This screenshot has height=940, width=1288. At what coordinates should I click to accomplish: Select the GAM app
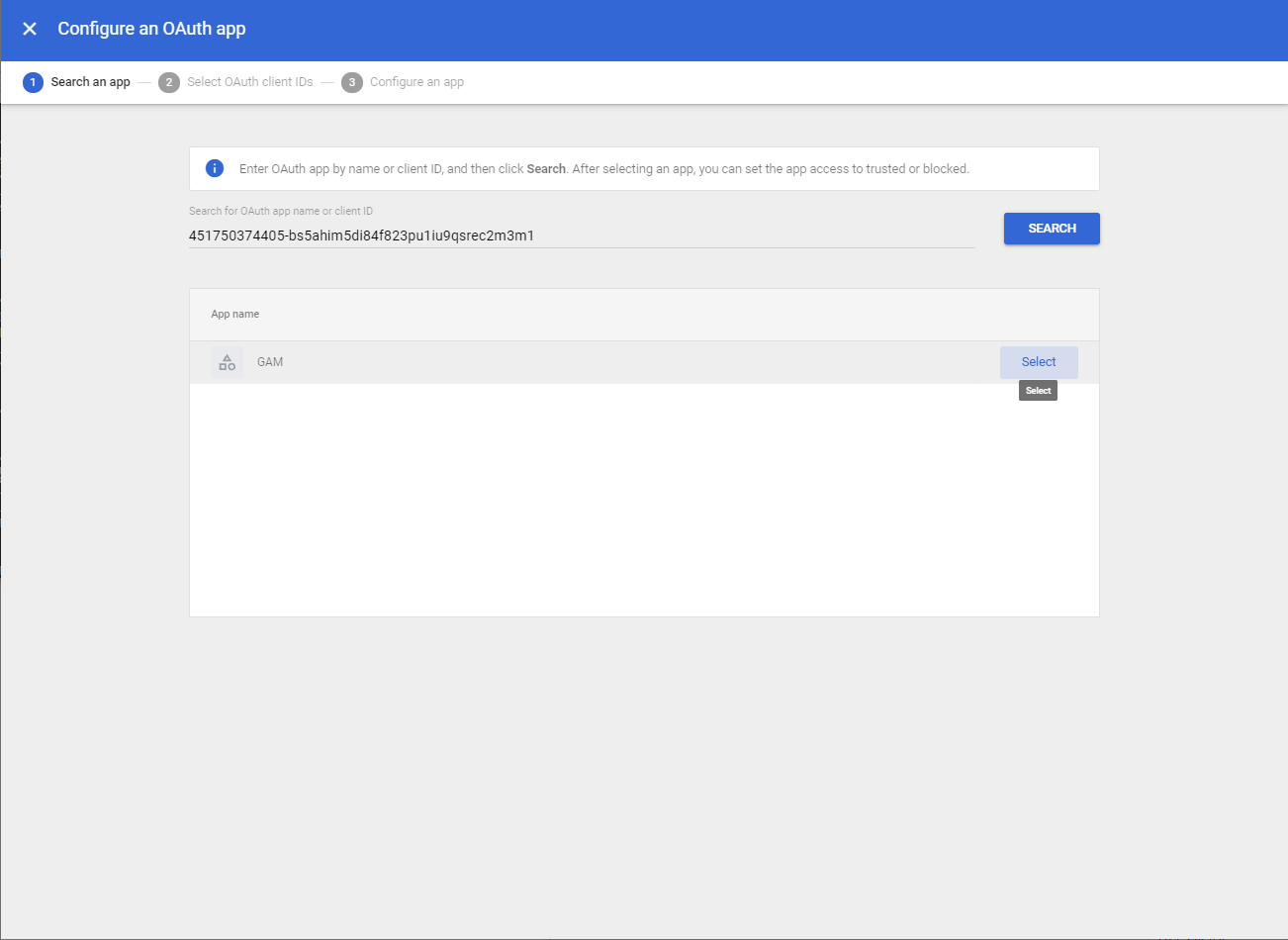coord(1038,361)
